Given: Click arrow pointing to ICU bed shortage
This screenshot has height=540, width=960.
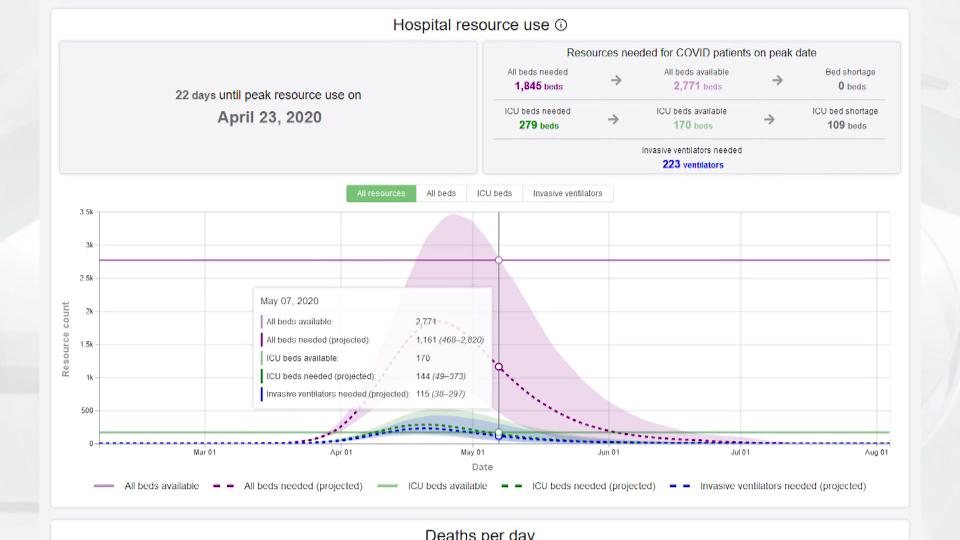Looking at the screenshot, I should [x=769, y=119].
